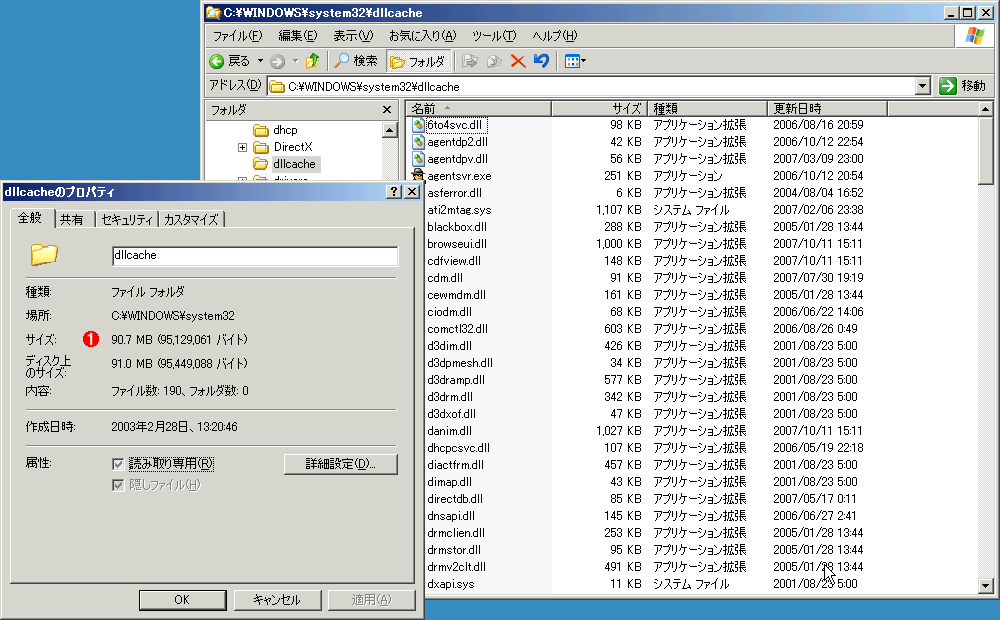This screenshot has height=620, width=1000.
Task: Switch to the Security (セキュリティ) tab
Action: 127,220
